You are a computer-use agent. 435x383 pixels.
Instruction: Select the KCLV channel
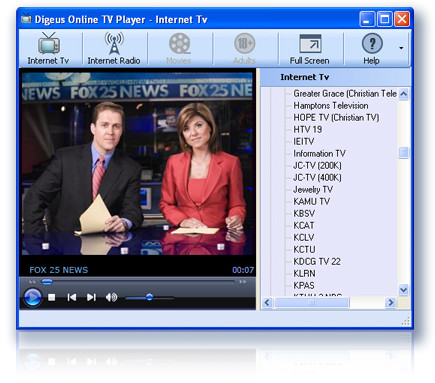click(x=304, y=238)
